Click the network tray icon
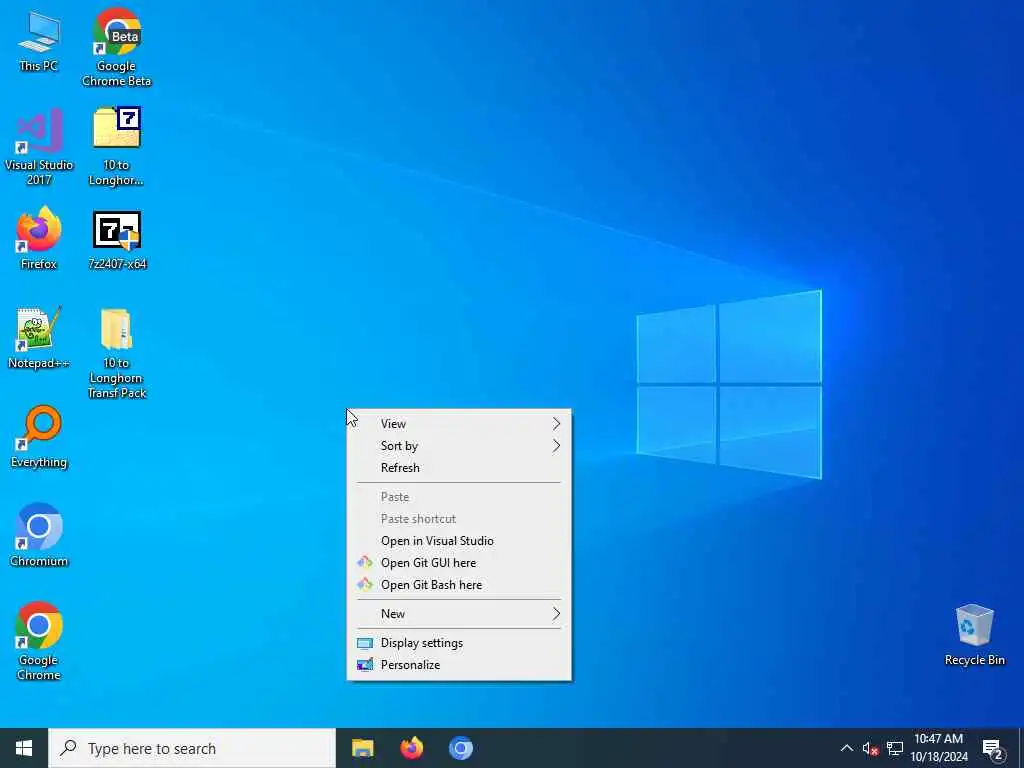 895,748
